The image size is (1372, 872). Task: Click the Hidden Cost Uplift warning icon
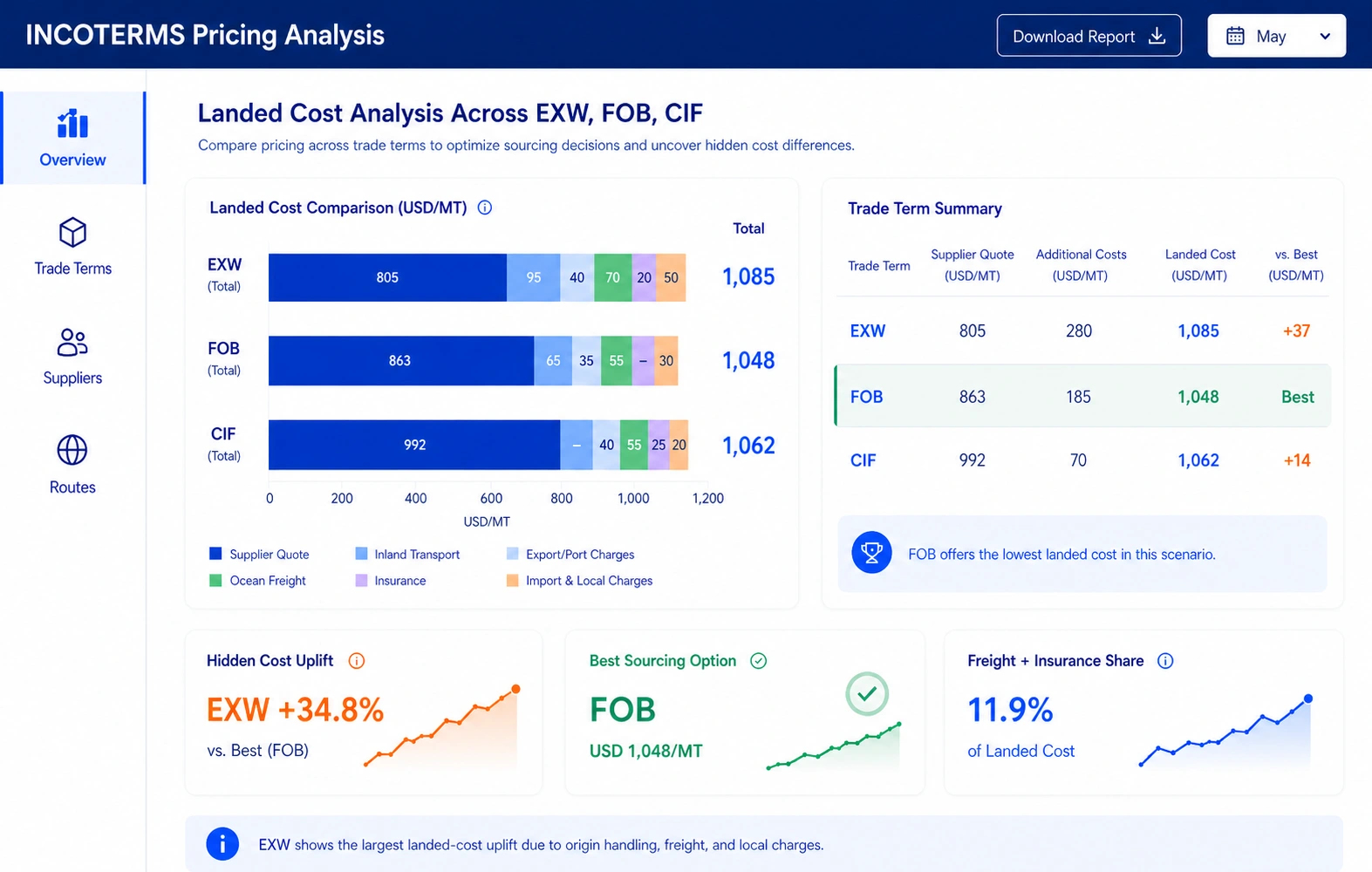(357, 661)
